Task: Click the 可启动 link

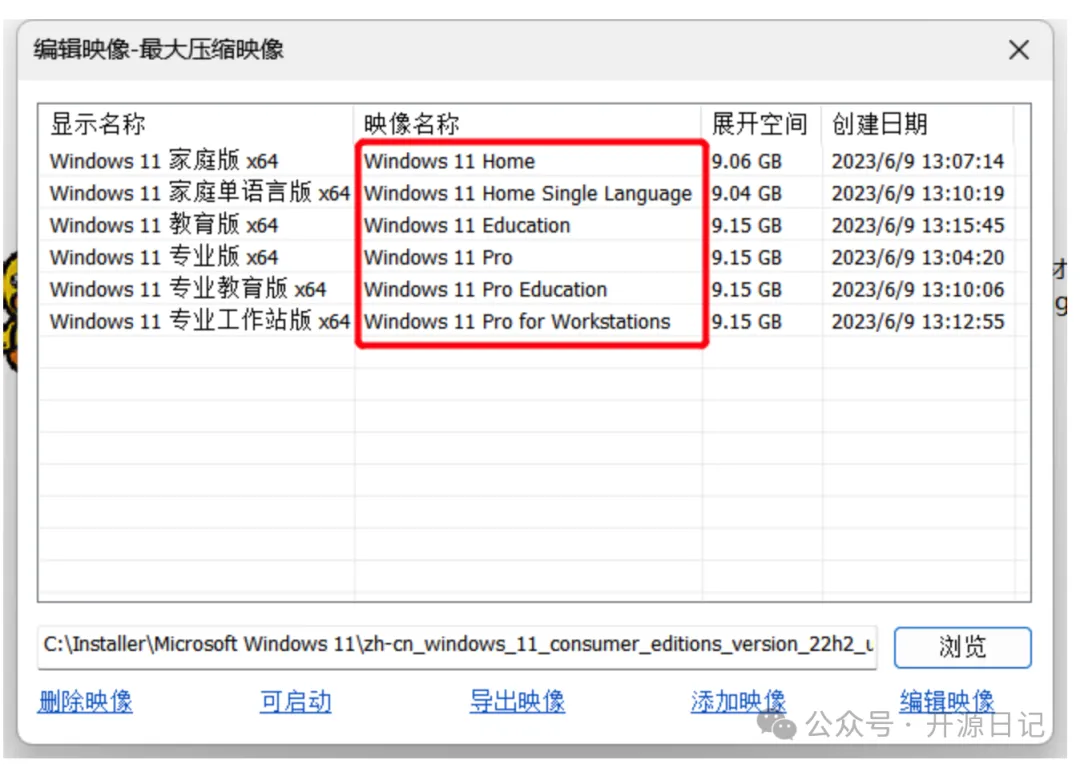Action: [295, 701]
